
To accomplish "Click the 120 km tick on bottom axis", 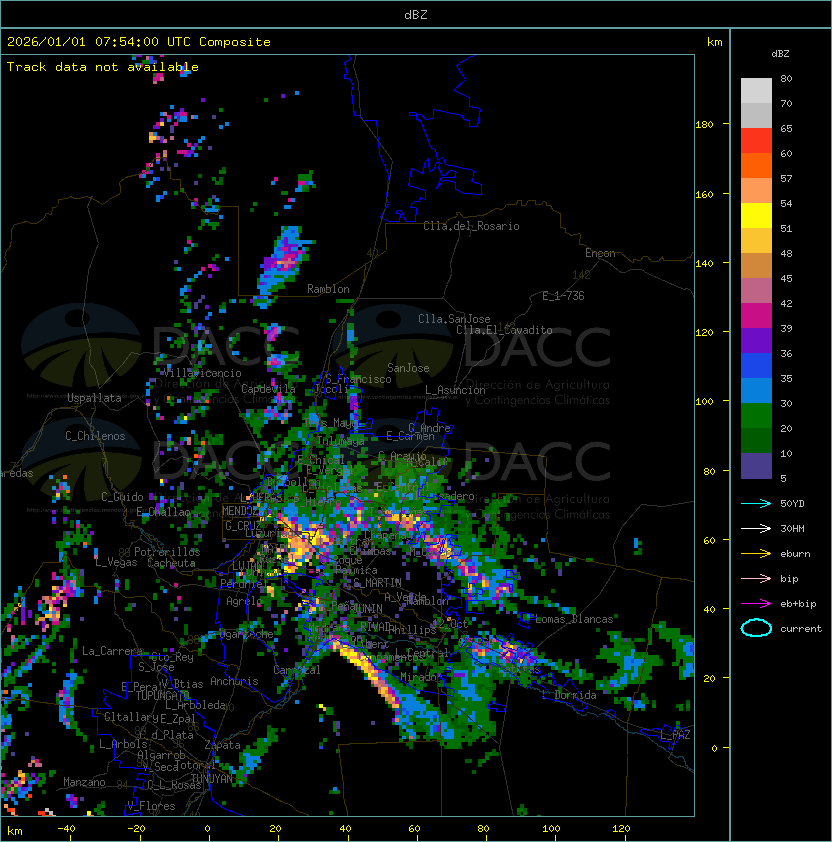I will point(621,829).
